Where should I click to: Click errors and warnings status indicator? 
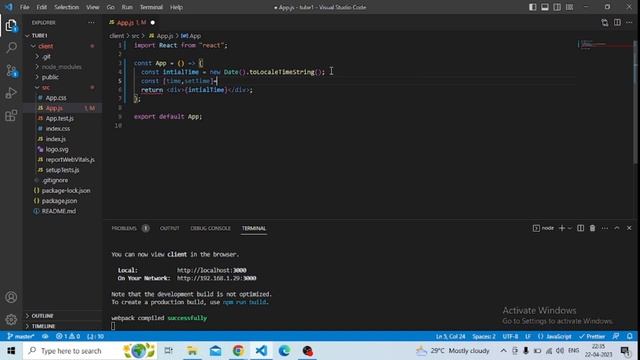(68, 336)
